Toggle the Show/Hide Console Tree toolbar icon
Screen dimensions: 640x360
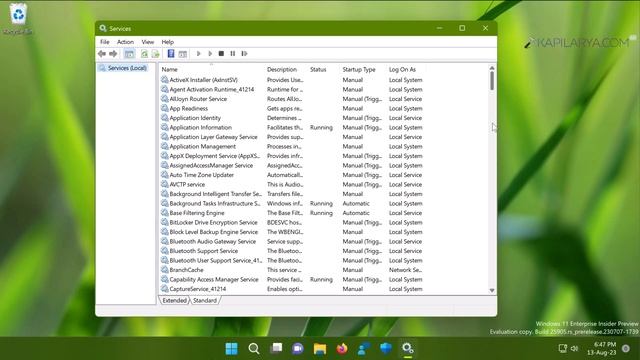[129, 53]
